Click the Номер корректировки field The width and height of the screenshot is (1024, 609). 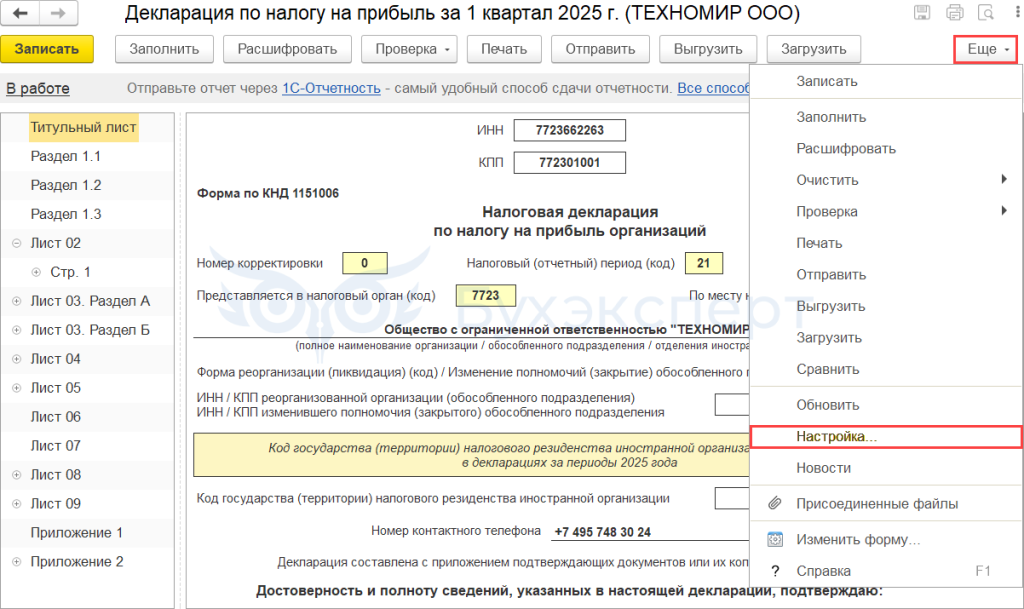[x=365, y=264]
